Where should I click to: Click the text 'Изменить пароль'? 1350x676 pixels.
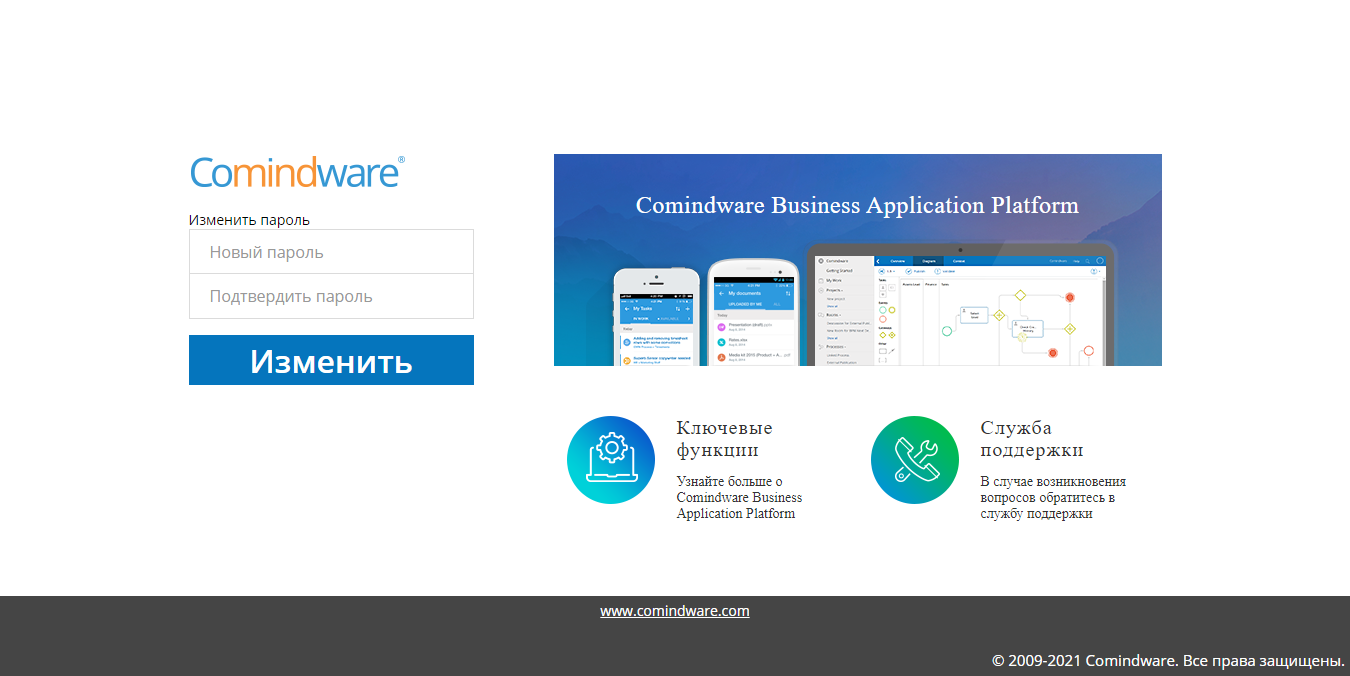point(249,220)
